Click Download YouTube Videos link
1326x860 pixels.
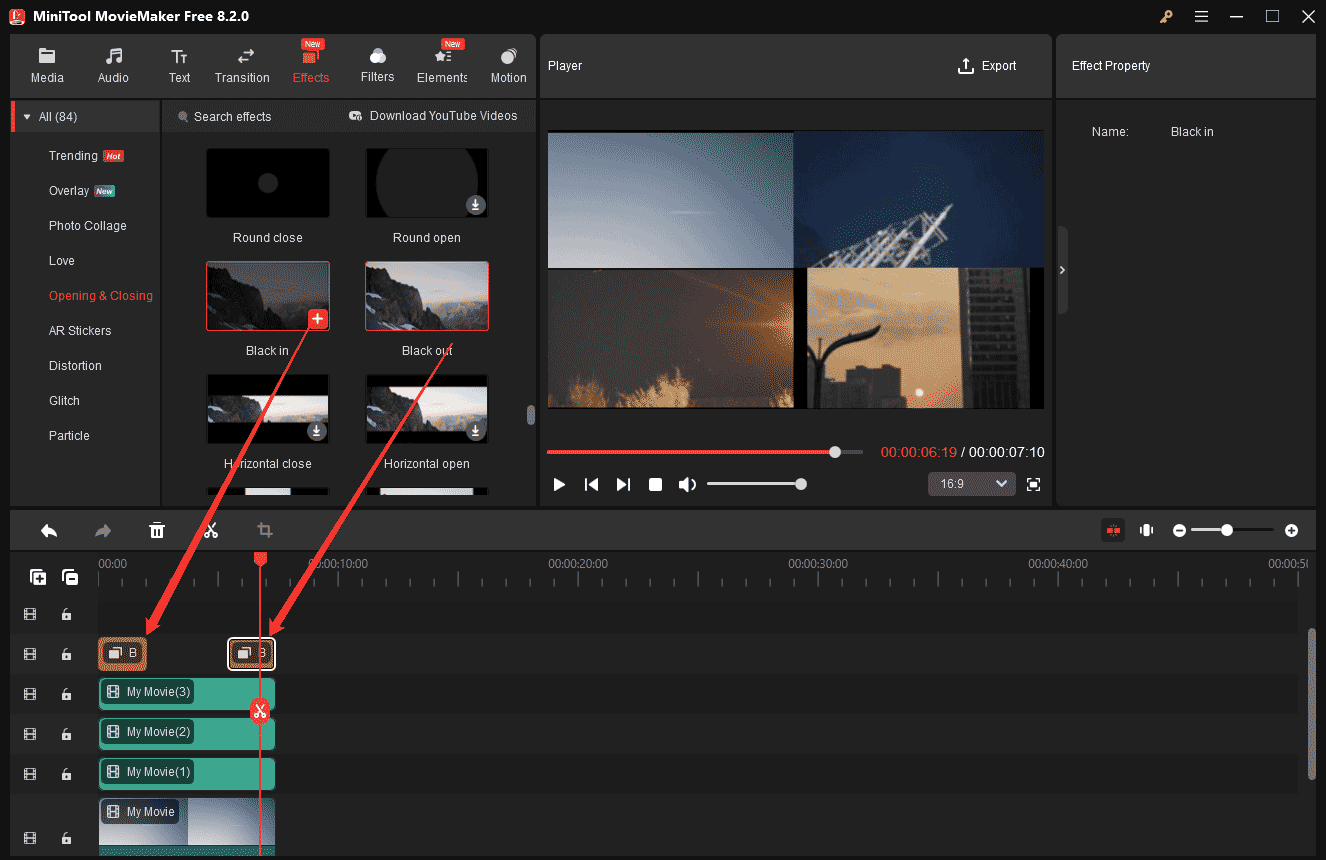point(433,116)
